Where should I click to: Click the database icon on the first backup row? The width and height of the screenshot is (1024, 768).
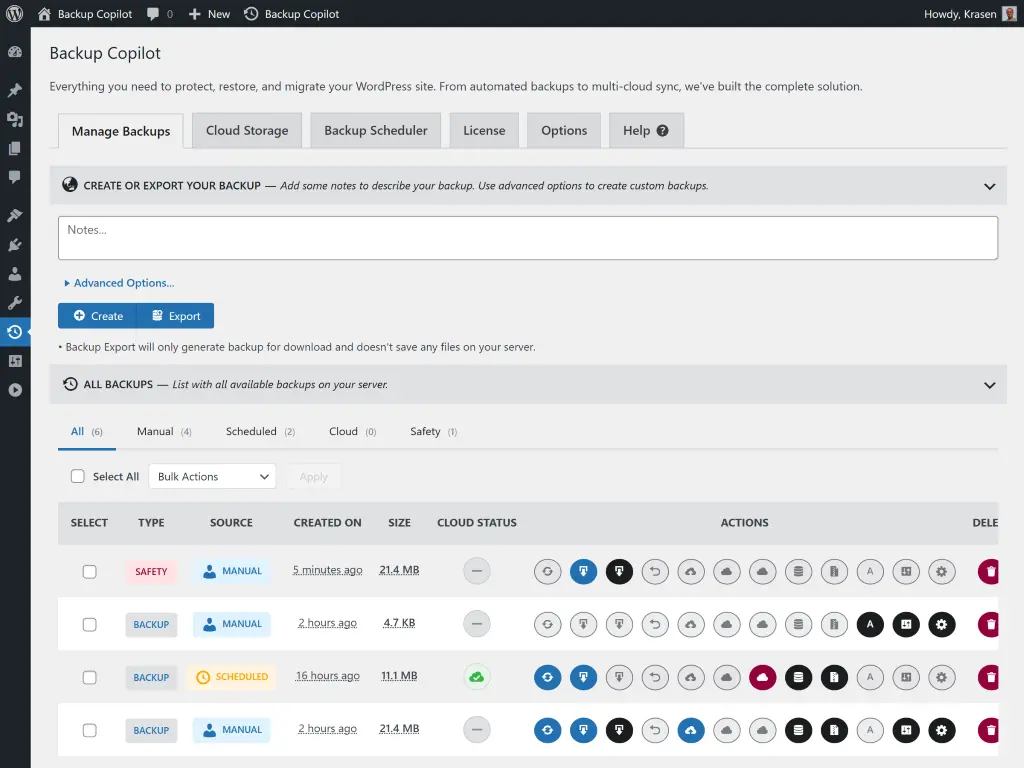click(x=798, y=571)
